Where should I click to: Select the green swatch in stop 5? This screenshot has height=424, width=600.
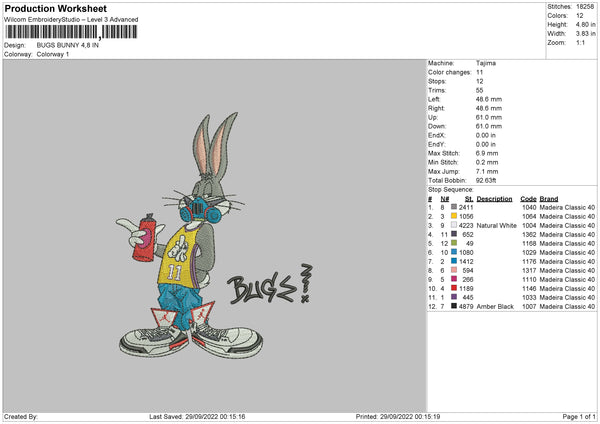click(454, 243)
